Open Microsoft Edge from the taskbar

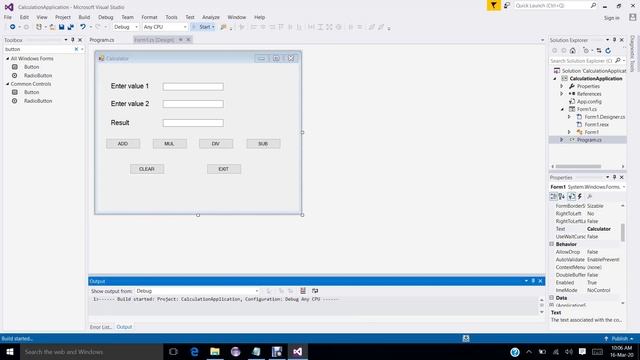pyautogui.click(x=195, y=351)
